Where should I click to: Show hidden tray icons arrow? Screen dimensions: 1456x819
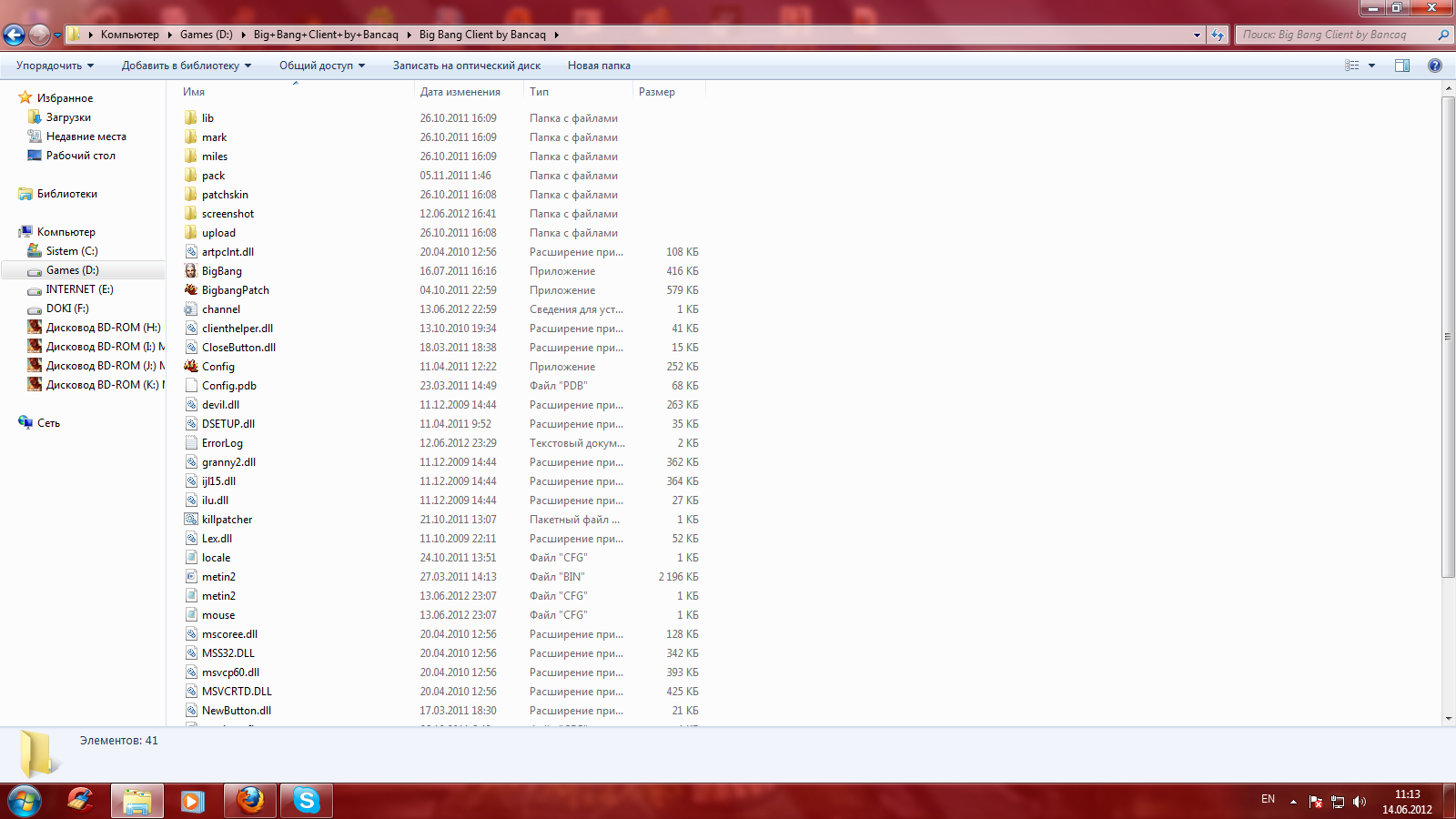(x=1293, y=802)
